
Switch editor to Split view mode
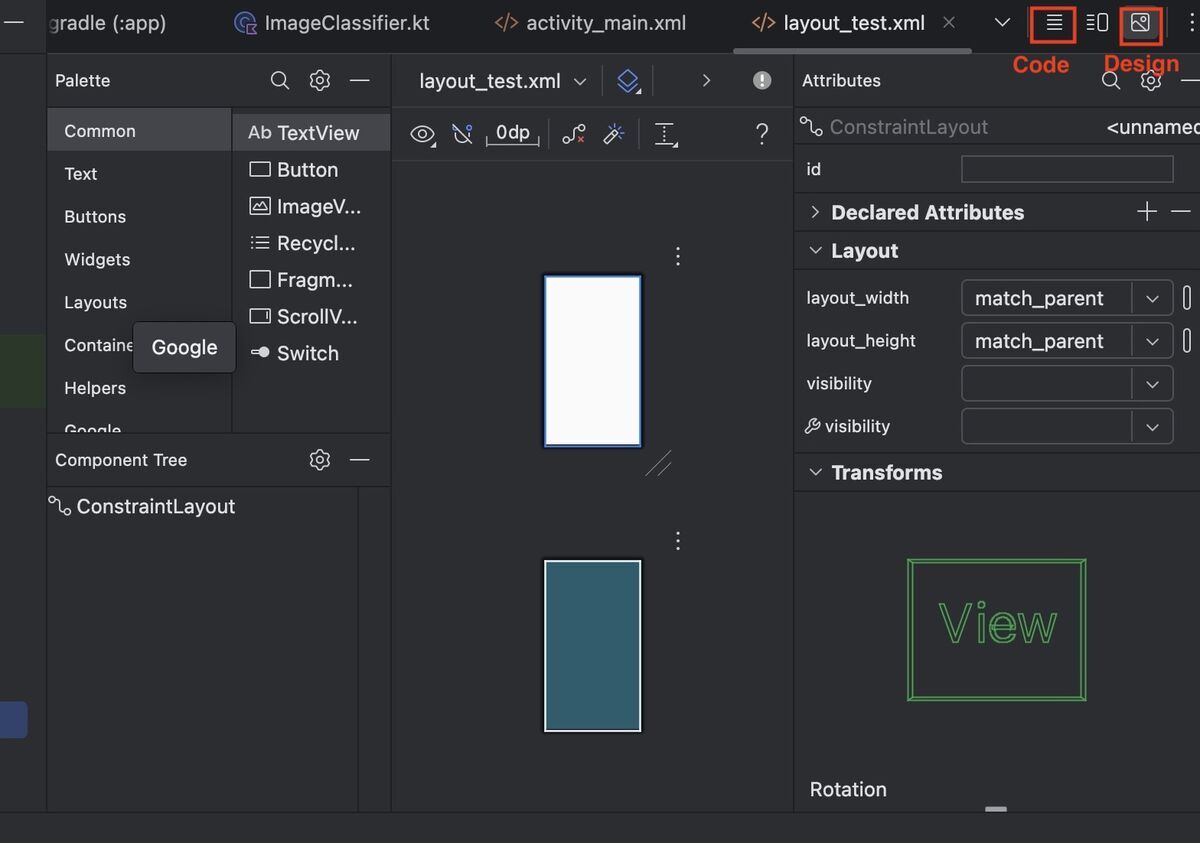(x=1097, y=23)
